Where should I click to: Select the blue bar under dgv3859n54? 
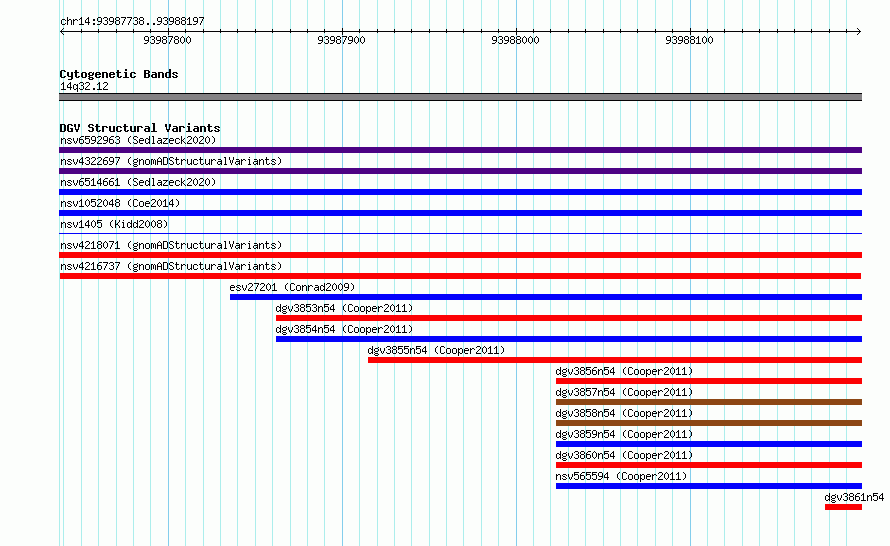pyautogui.click(x=709, y=444)
